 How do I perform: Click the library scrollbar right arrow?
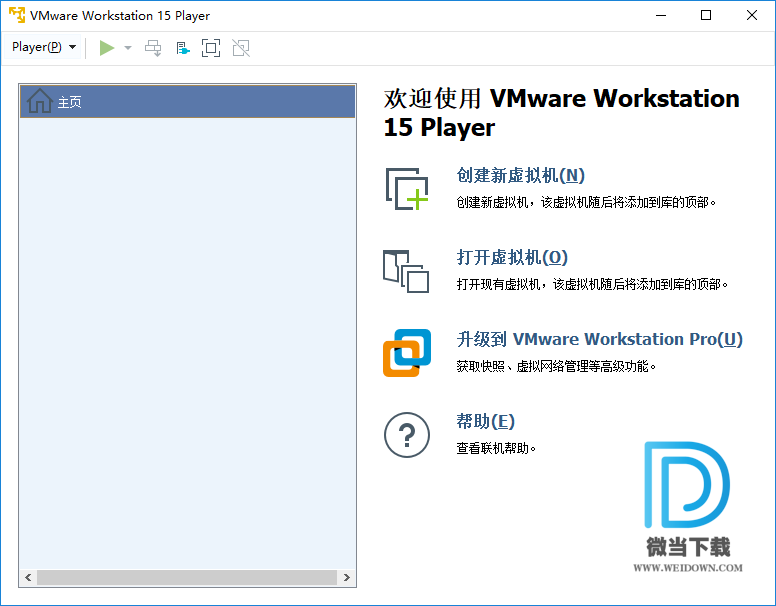tap(346, 577)
